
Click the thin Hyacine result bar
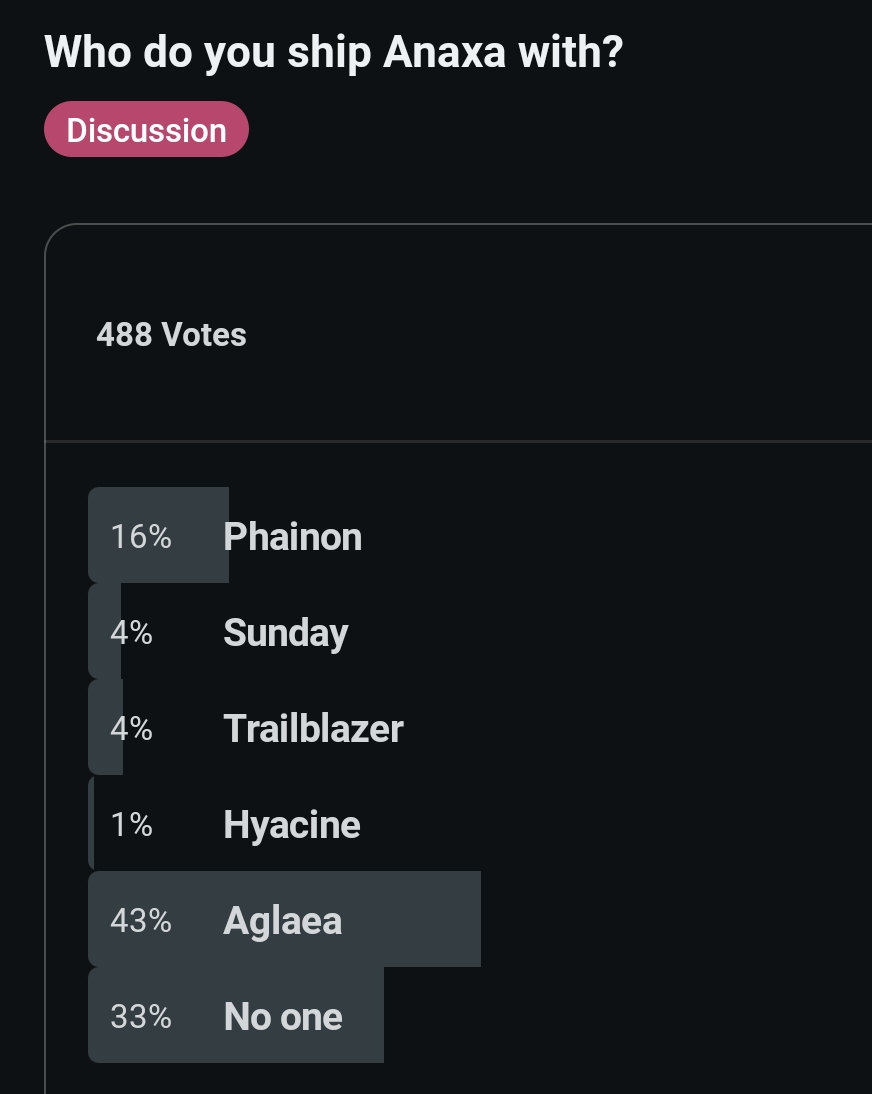point(91,823)
